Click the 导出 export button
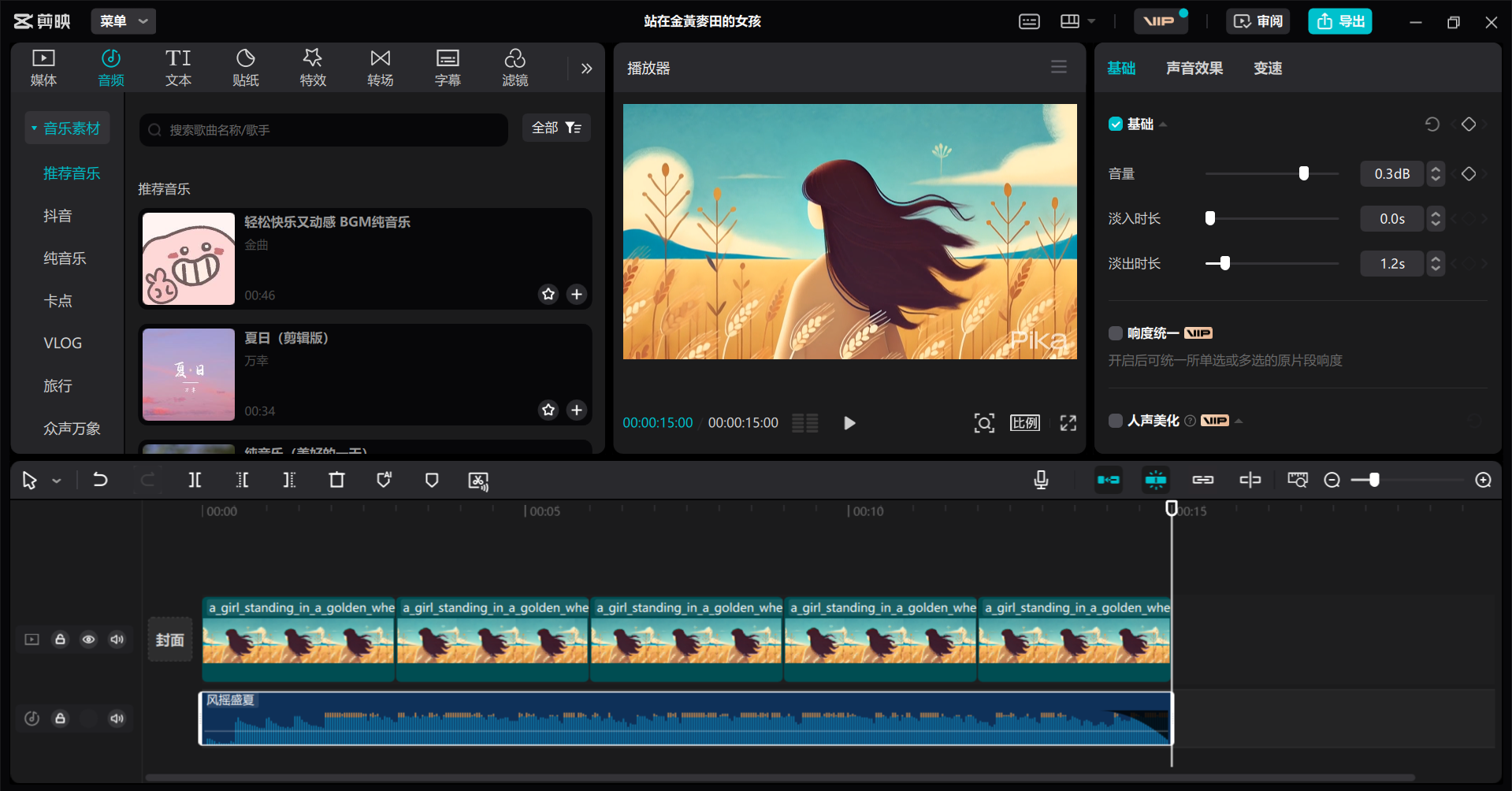Screen dimensions: 1512x791 tap(1339, 21)
